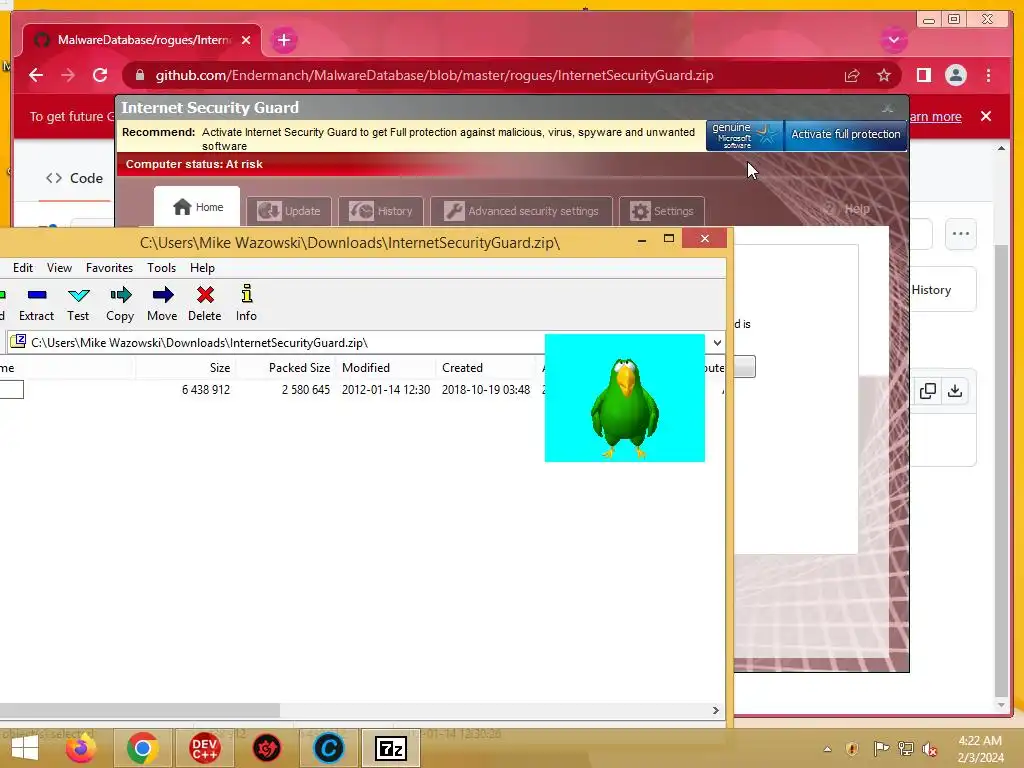Open the Chrome profile avatar
Screen dimensions: 1024x768
coord(955,76)
